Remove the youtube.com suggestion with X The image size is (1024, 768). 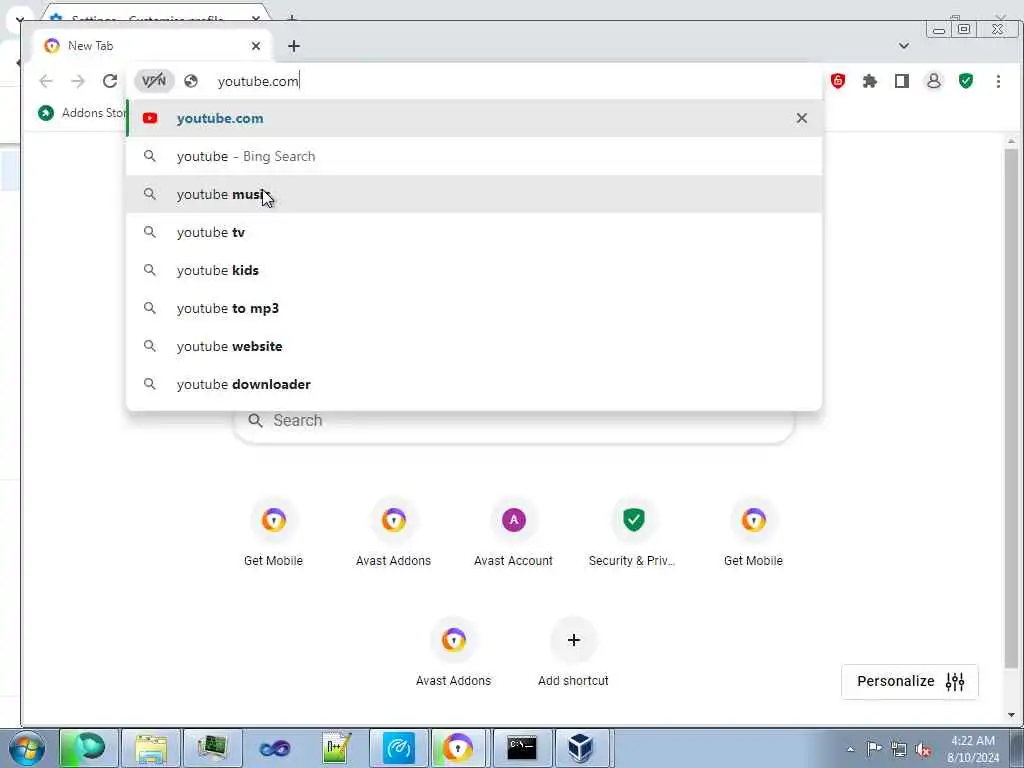[x=802, y=118]
